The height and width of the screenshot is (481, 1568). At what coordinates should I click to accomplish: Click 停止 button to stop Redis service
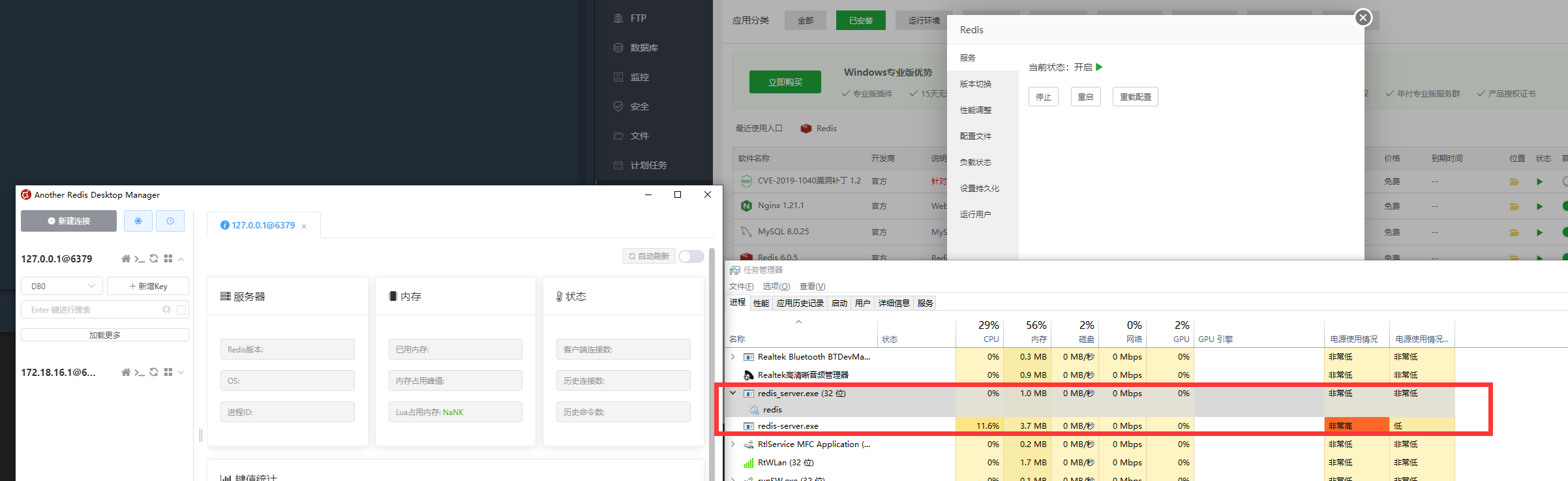coord(1044,97)
